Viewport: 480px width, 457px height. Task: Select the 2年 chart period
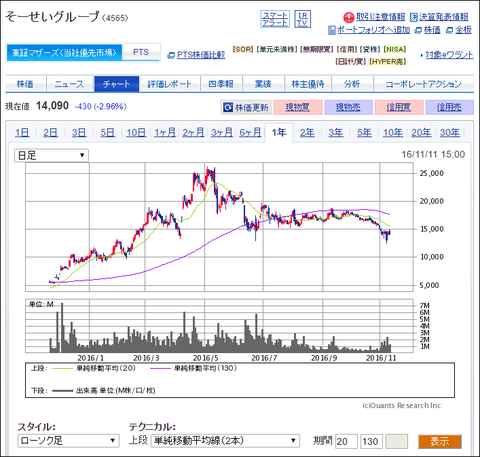coord(307,133)
